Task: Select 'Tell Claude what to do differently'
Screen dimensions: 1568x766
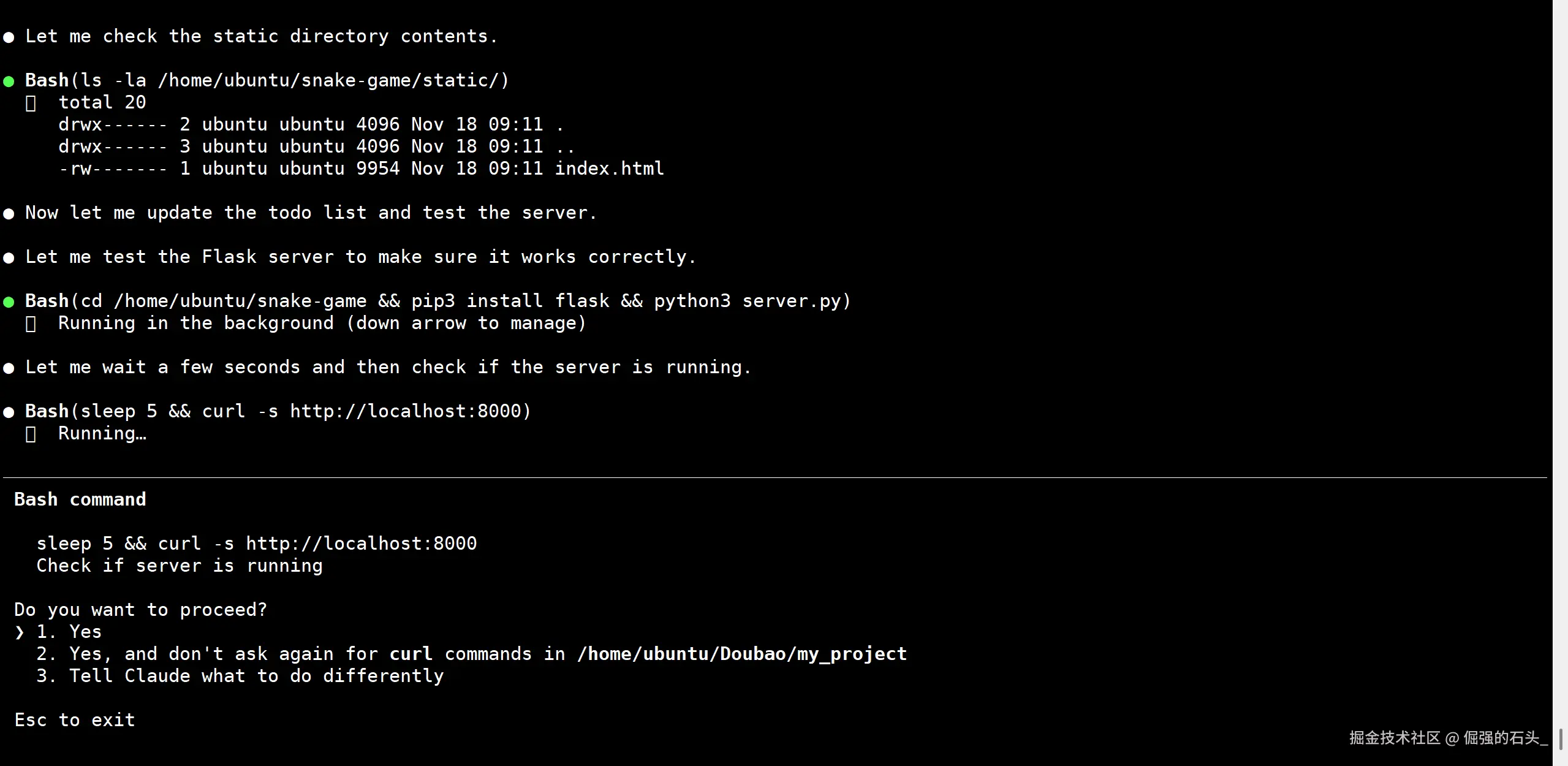Action: pyautogui.click(x=240, y=676)
